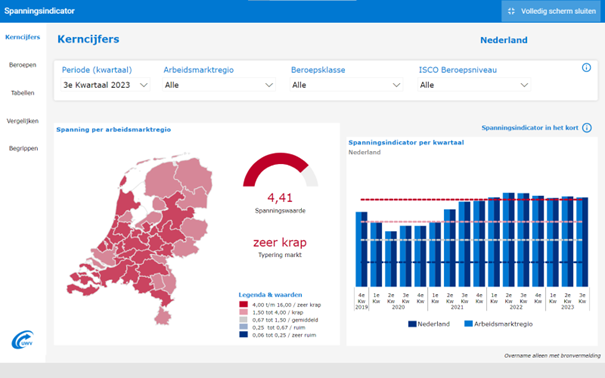This screenshot has height=378, width=605.
Task: Click the Kerncijfers page heading
Action: click(x=88, y=39)
